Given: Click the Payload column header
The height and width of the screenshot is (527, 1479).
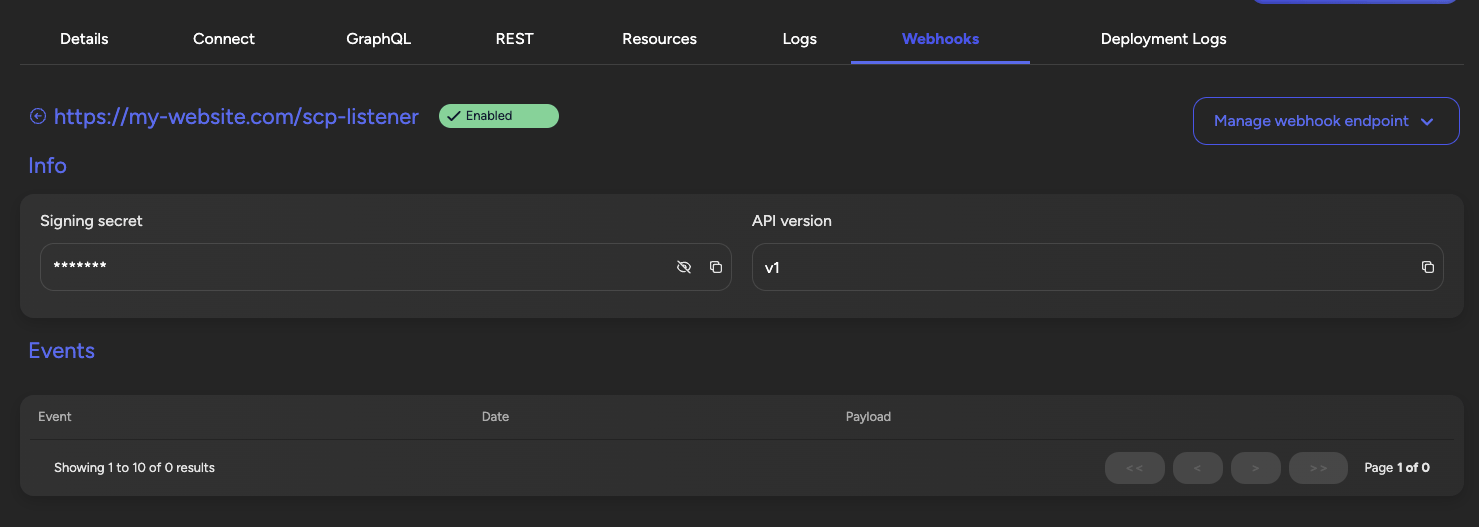Looking at the screenshot, I should point(868,417).
